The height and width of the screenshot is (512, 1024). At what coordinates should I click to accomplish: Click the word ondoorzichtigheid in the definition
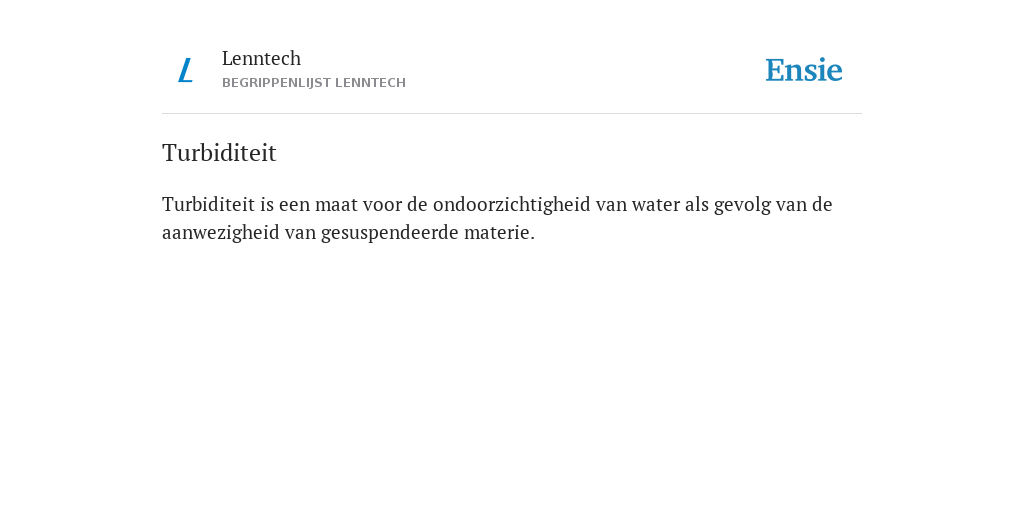coord(511,204)
